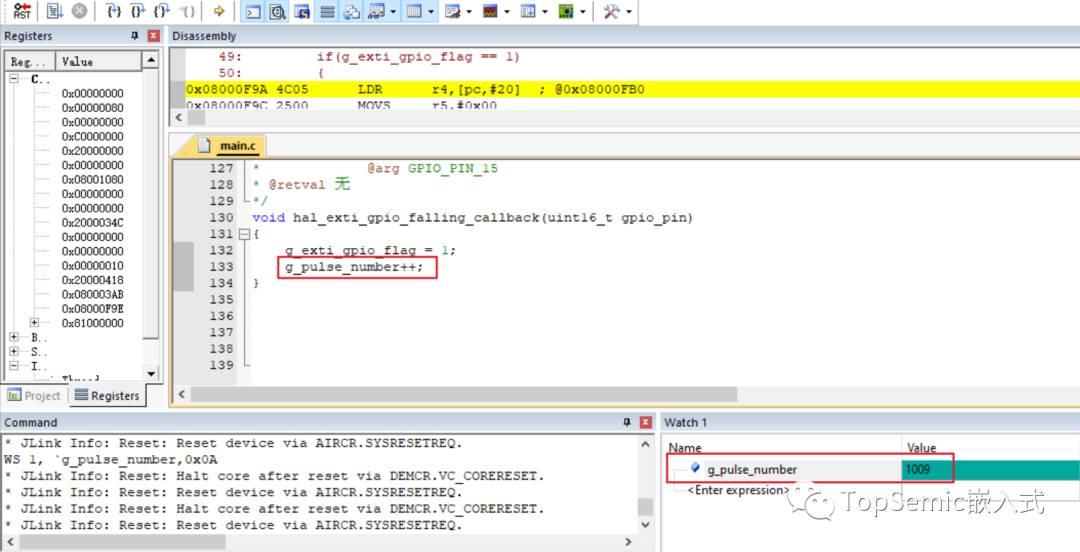This screenshot has width=1080, height=552.
Task: Click the editor horizontal scrollbar thumb
Action: pyautogui.click(x=464, y=394)
